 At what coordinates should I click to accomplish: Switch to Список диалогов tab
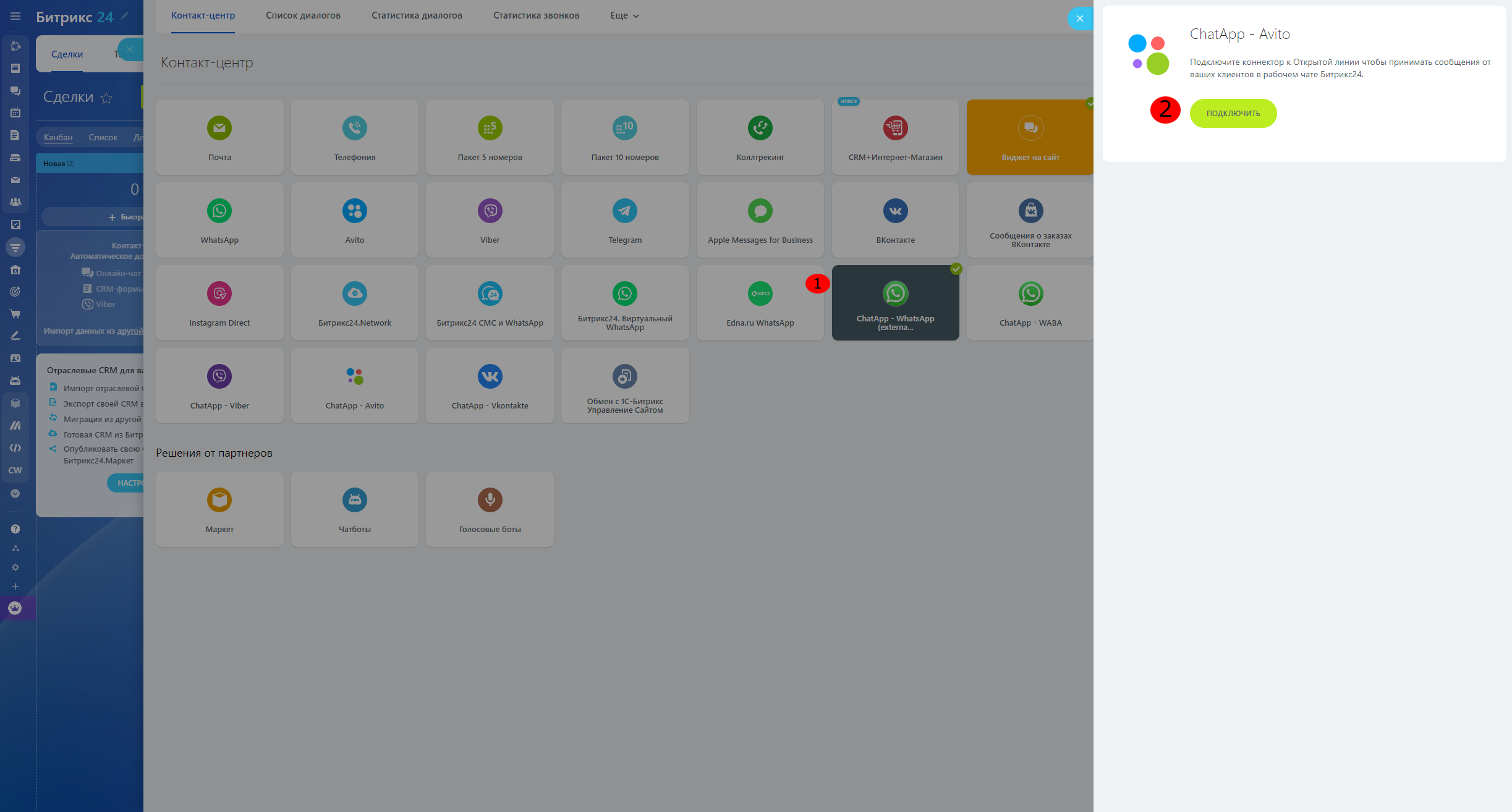(303, 15)
